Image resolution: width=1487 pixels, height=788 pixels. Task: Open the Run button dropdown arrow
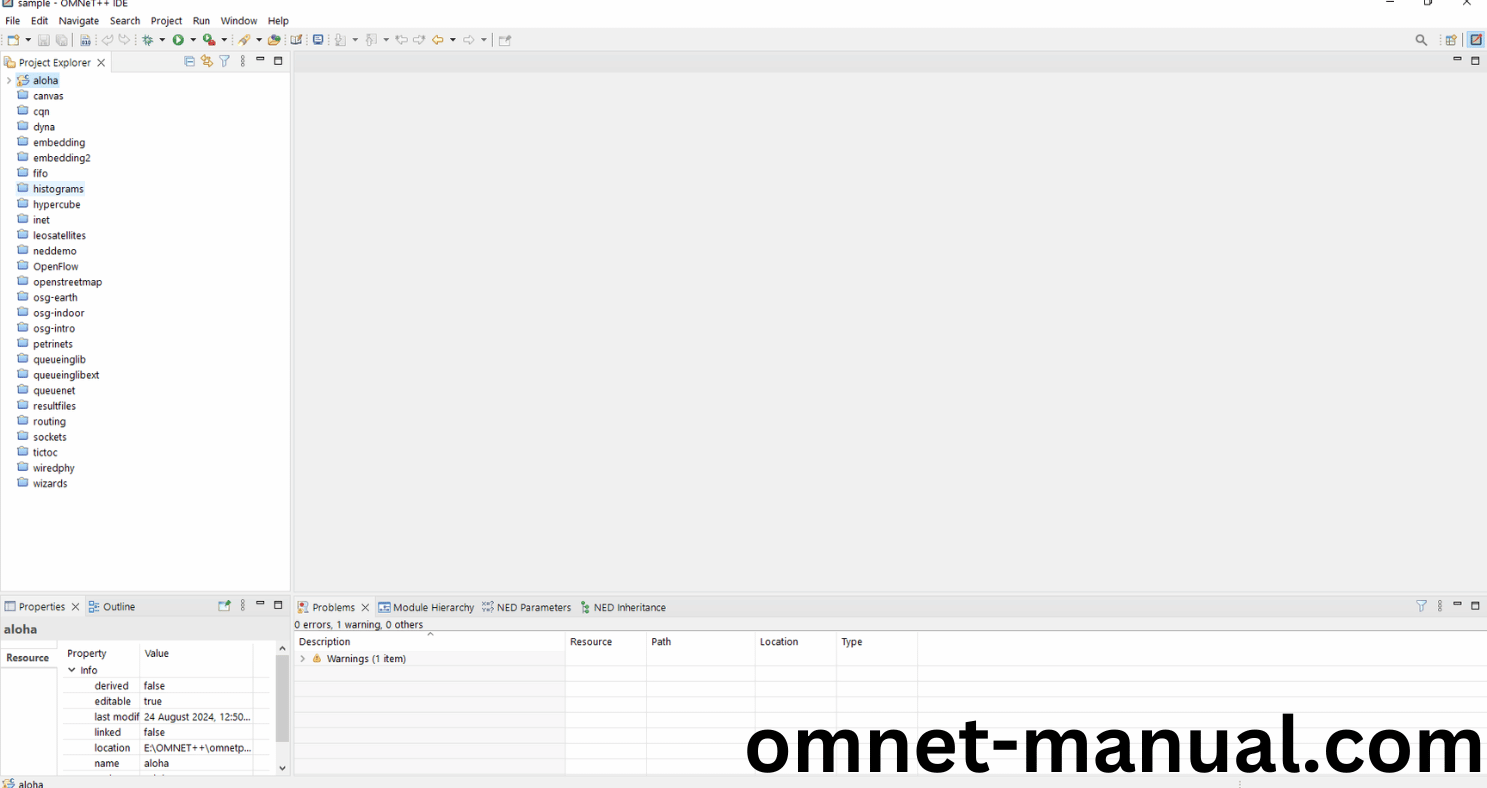click(x=193, y=40)
